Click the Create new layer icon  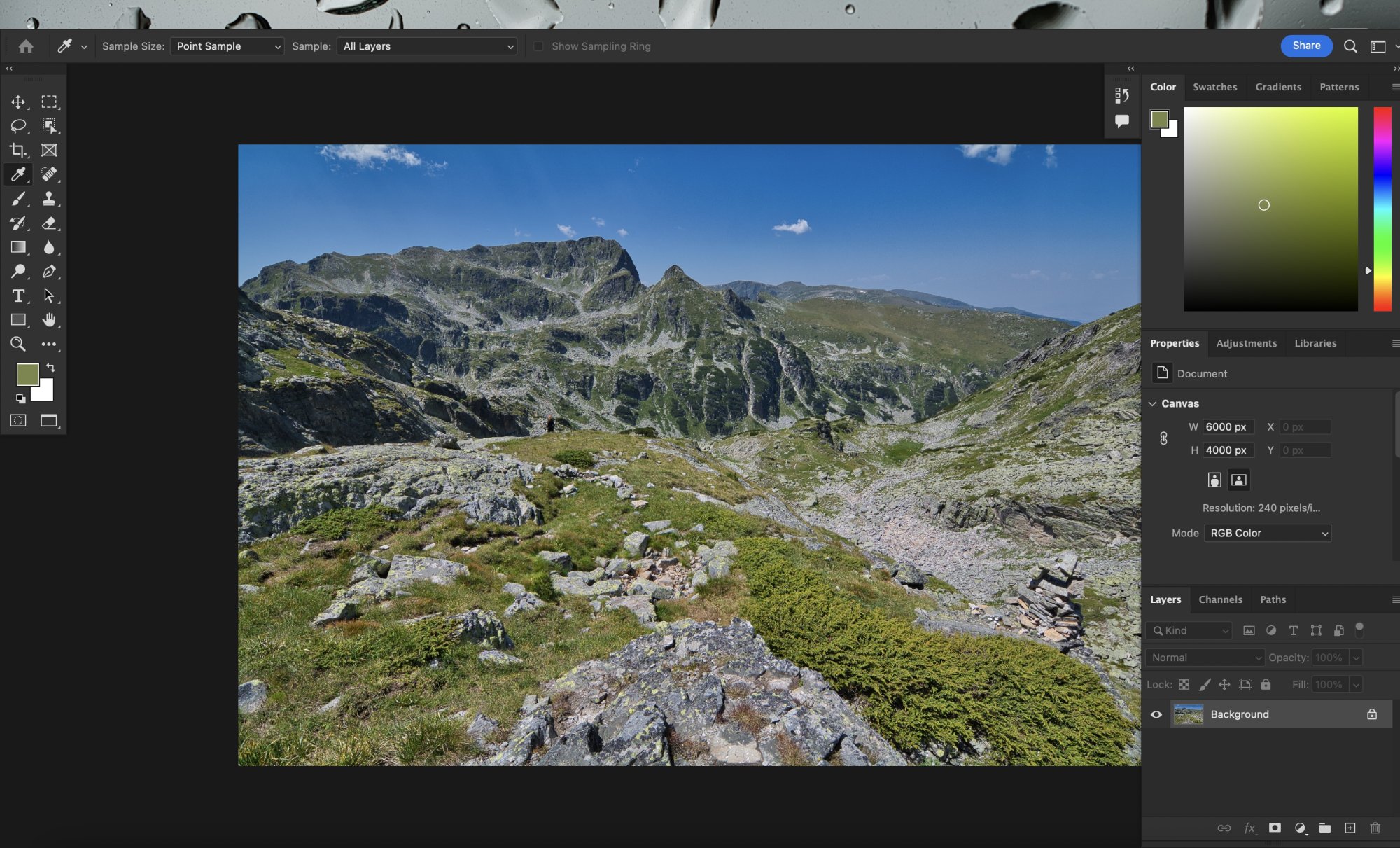click(1350, 828)
